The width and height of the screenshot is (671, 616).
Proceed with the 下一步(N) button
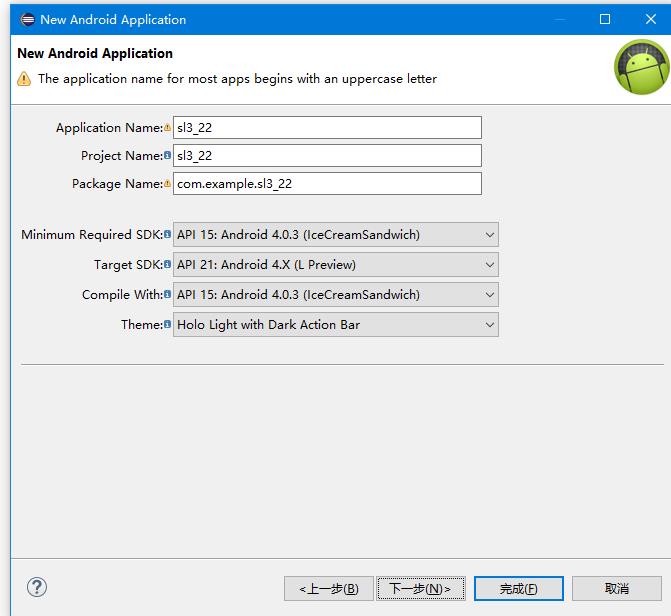point(421,589)
